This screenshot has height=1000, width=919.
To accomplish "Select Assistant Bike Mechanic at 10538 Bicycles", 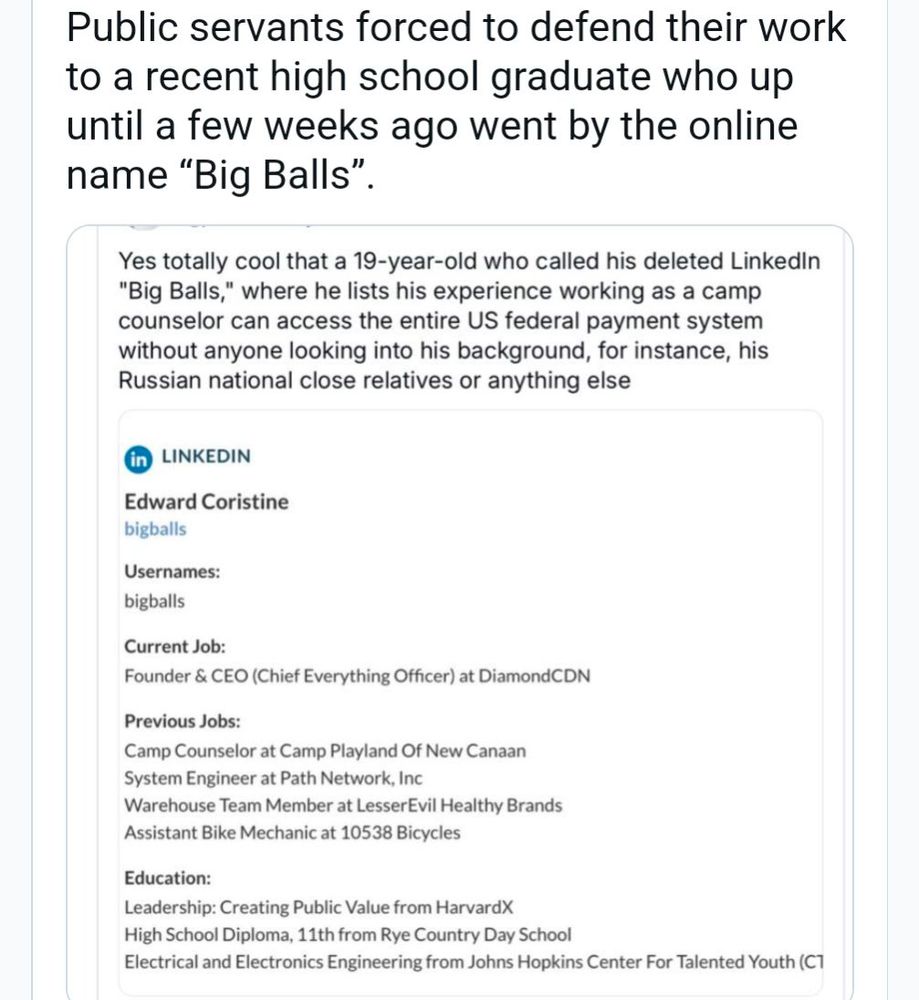I will click(292, 832).
